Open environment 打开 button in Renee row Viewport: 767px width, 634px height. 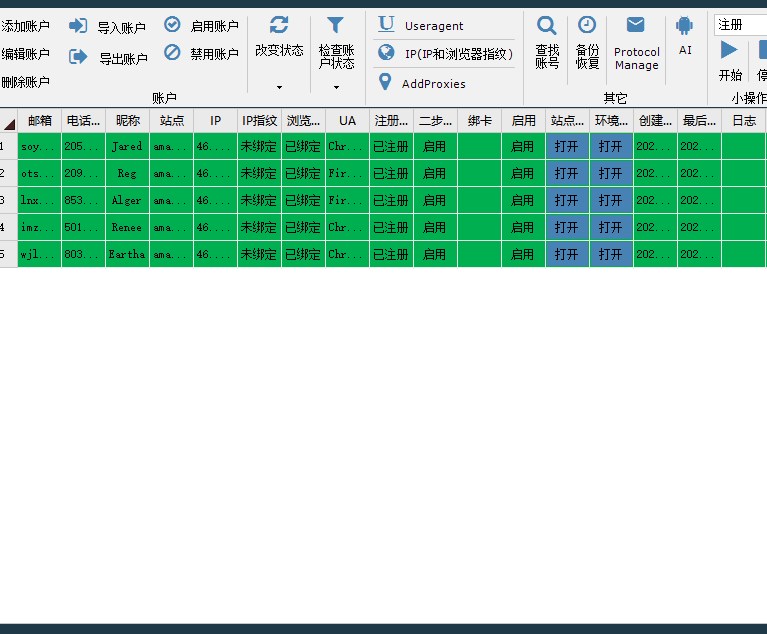pyautogui.click(x=611, y=227)
